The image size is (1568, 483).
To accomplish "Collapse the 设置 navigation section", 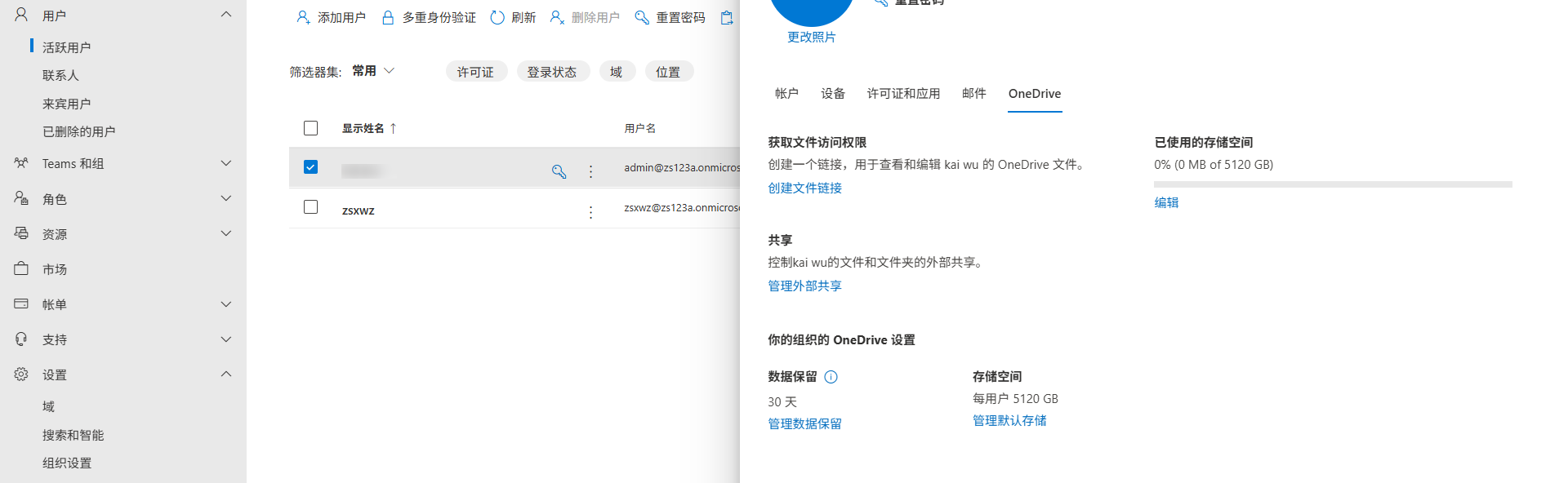I will coord(226,374).
